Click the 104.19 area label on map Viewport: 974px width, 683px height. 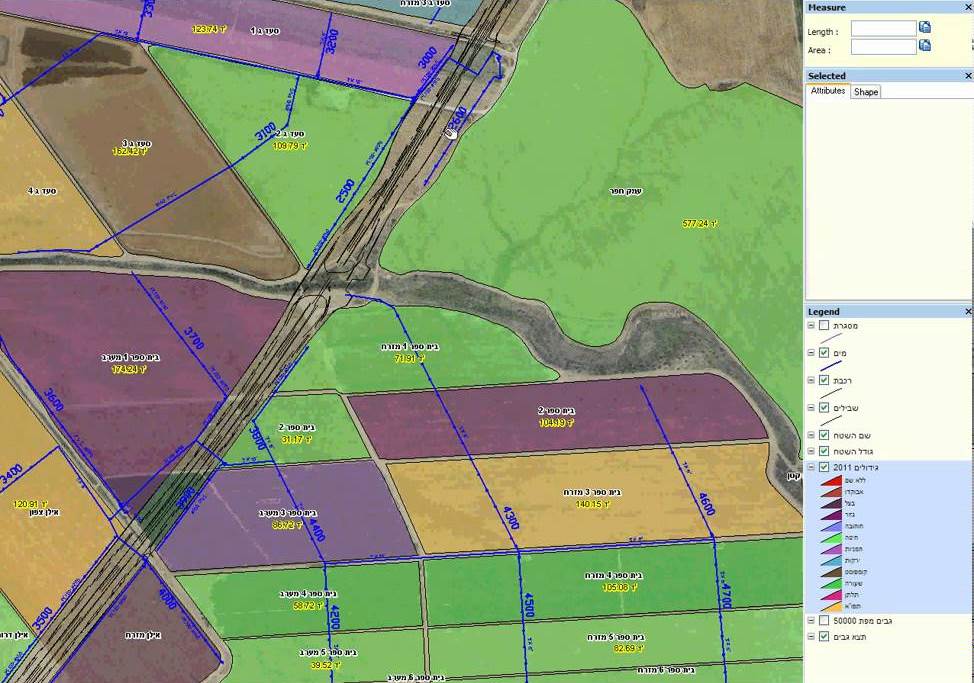557,423
